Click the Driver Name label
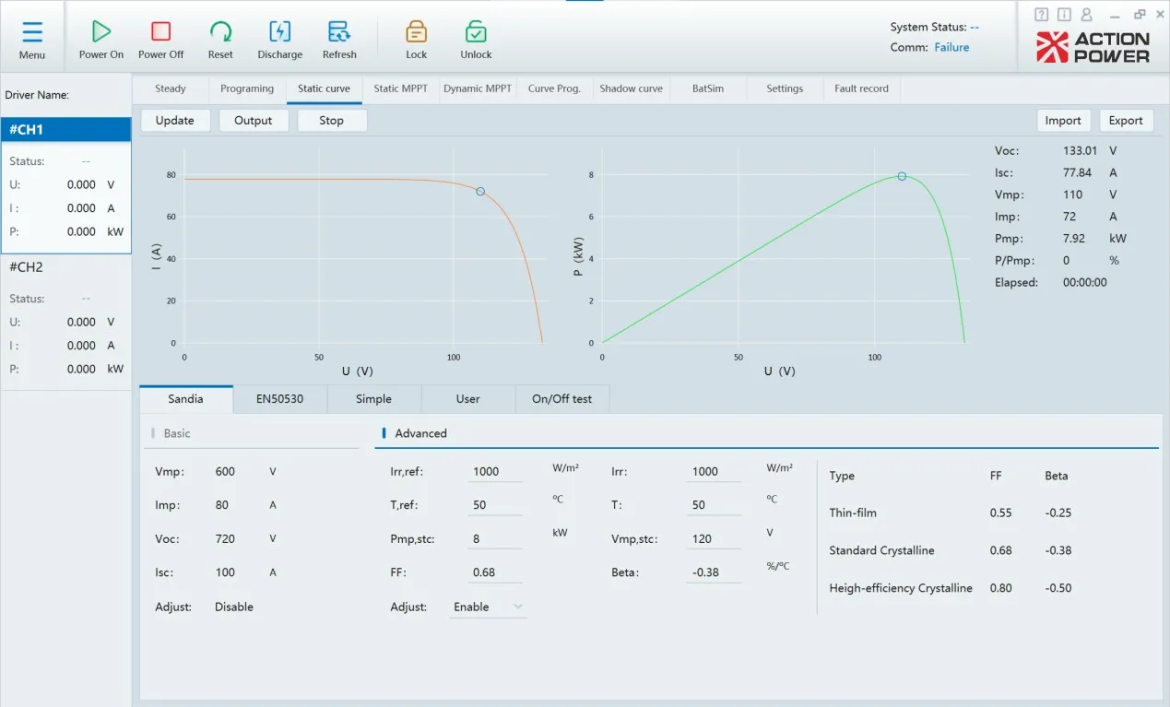 pyautogui.click(x=37, y=95)
